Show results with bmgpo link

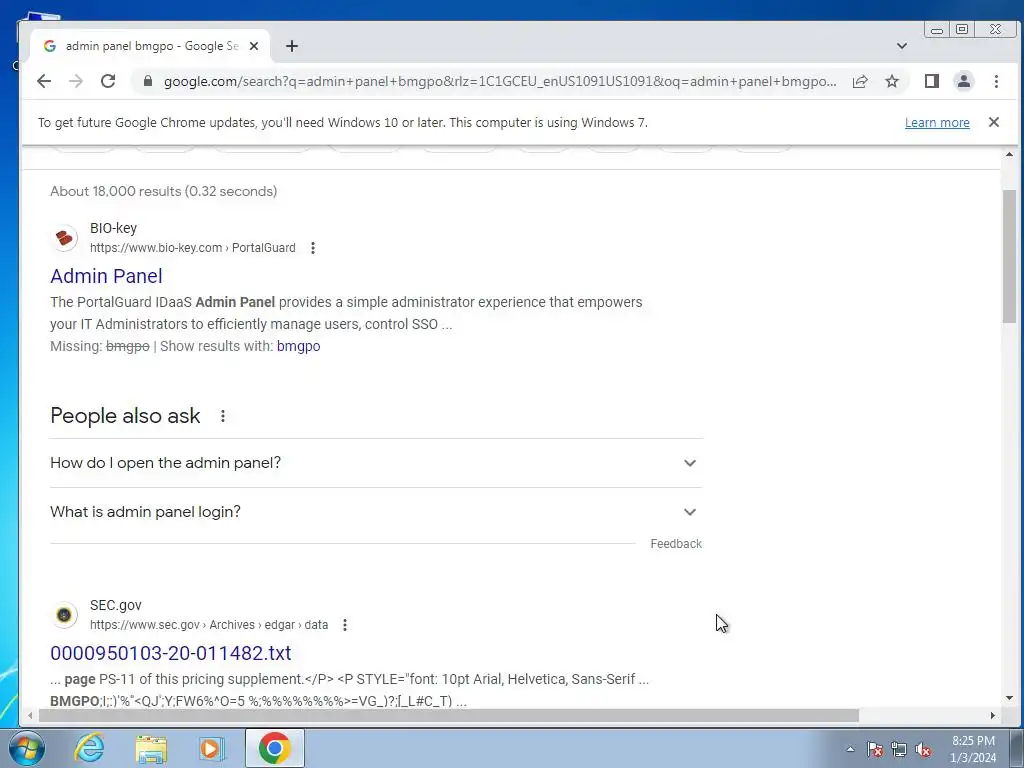[x=298, y=346]
